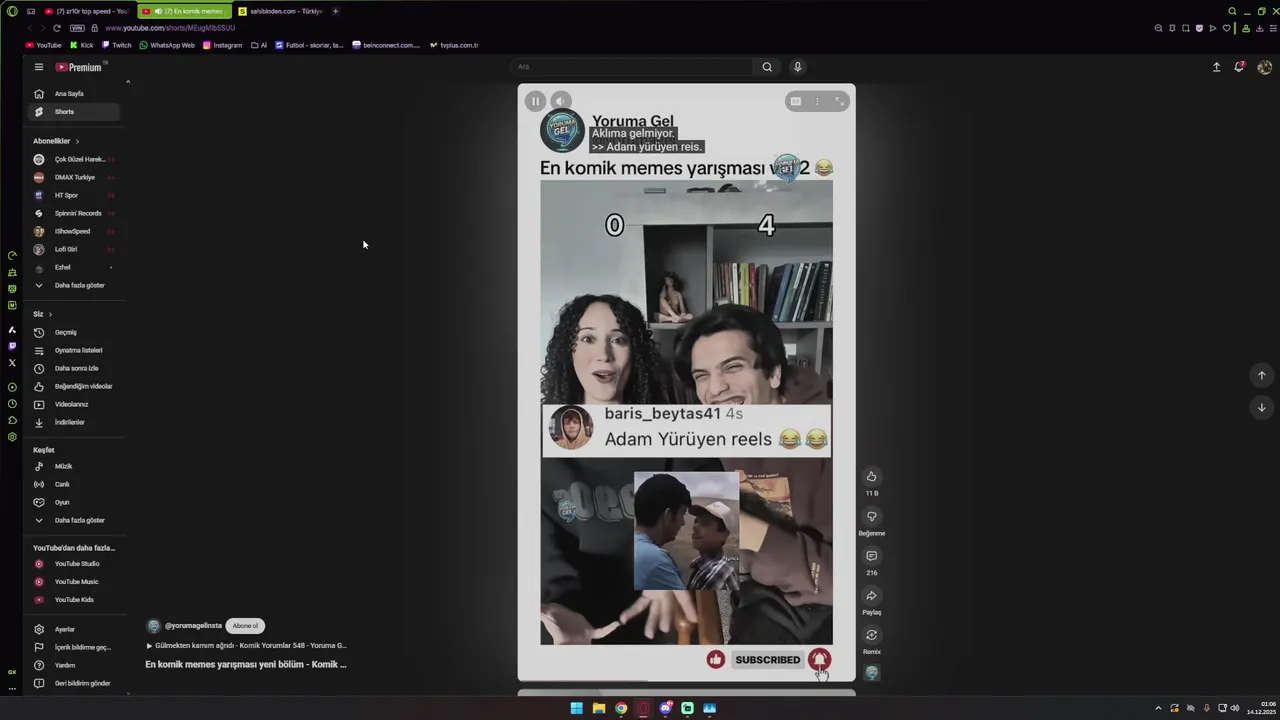Go to next Short down arrow

click(x=1261, y=407)
